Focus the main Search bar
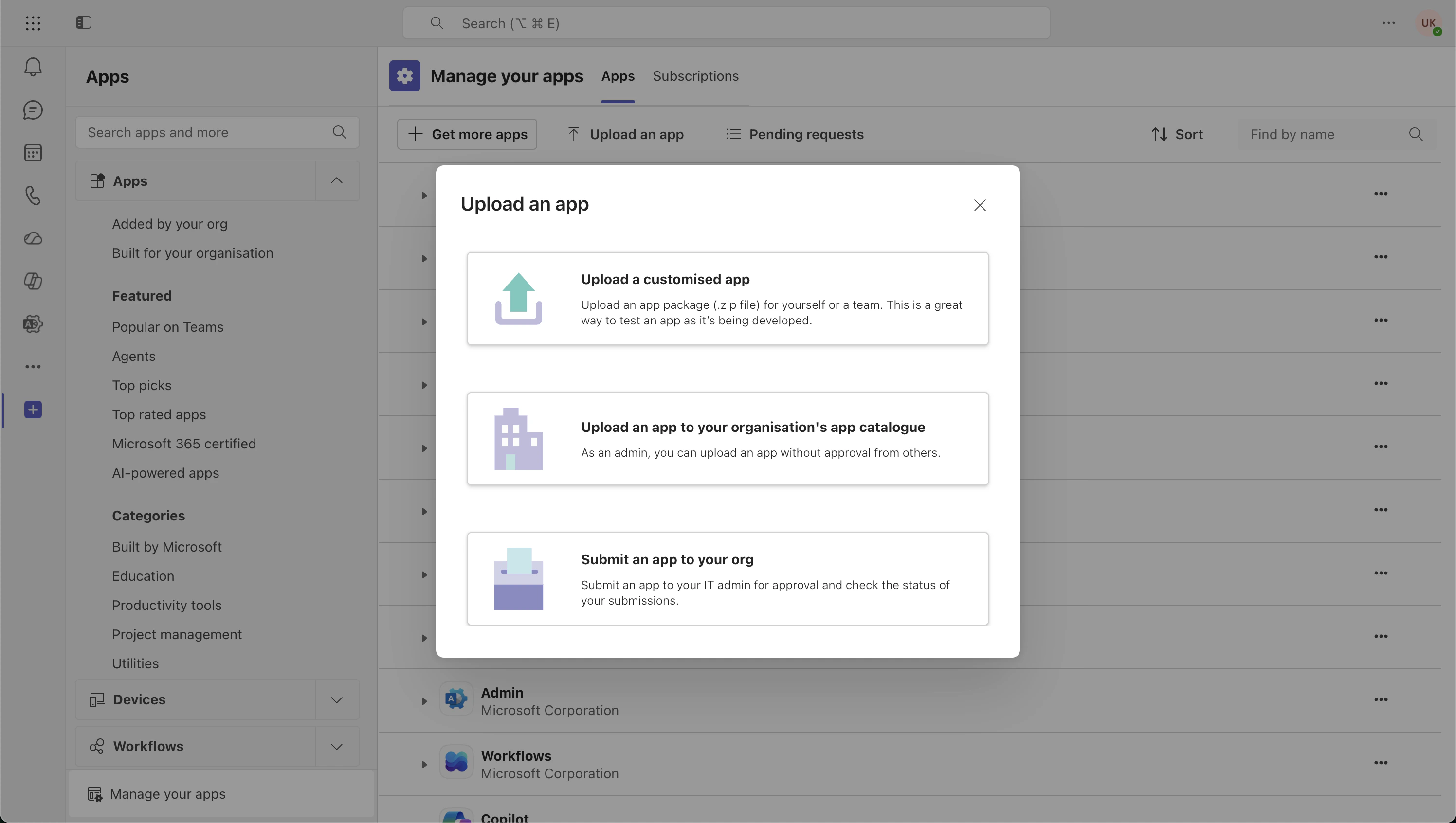Screen dimensions: 1456x823 [x=726, y=23]
